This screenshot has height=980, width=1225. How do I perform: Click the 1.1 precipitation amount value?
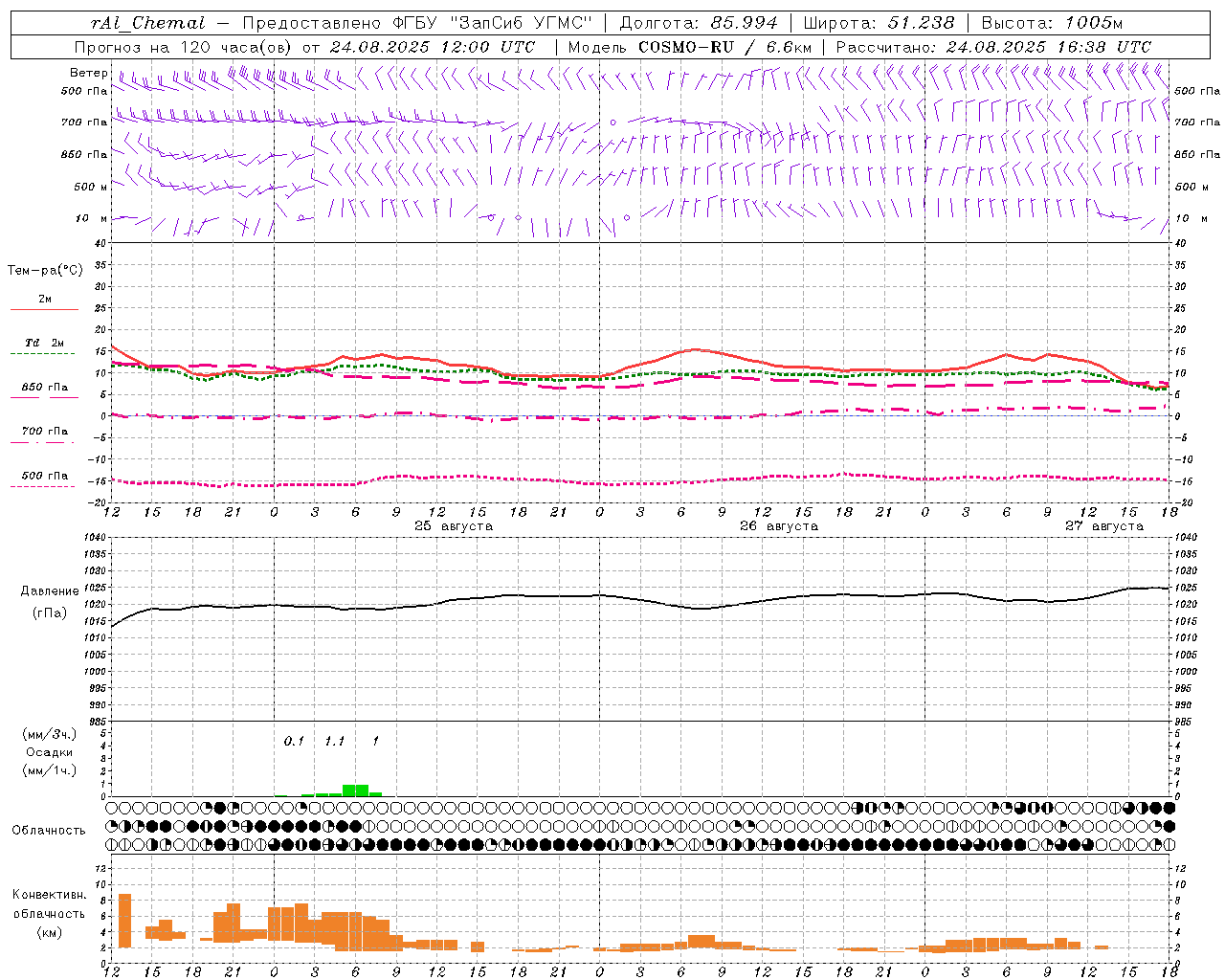[x=334, y=741]
